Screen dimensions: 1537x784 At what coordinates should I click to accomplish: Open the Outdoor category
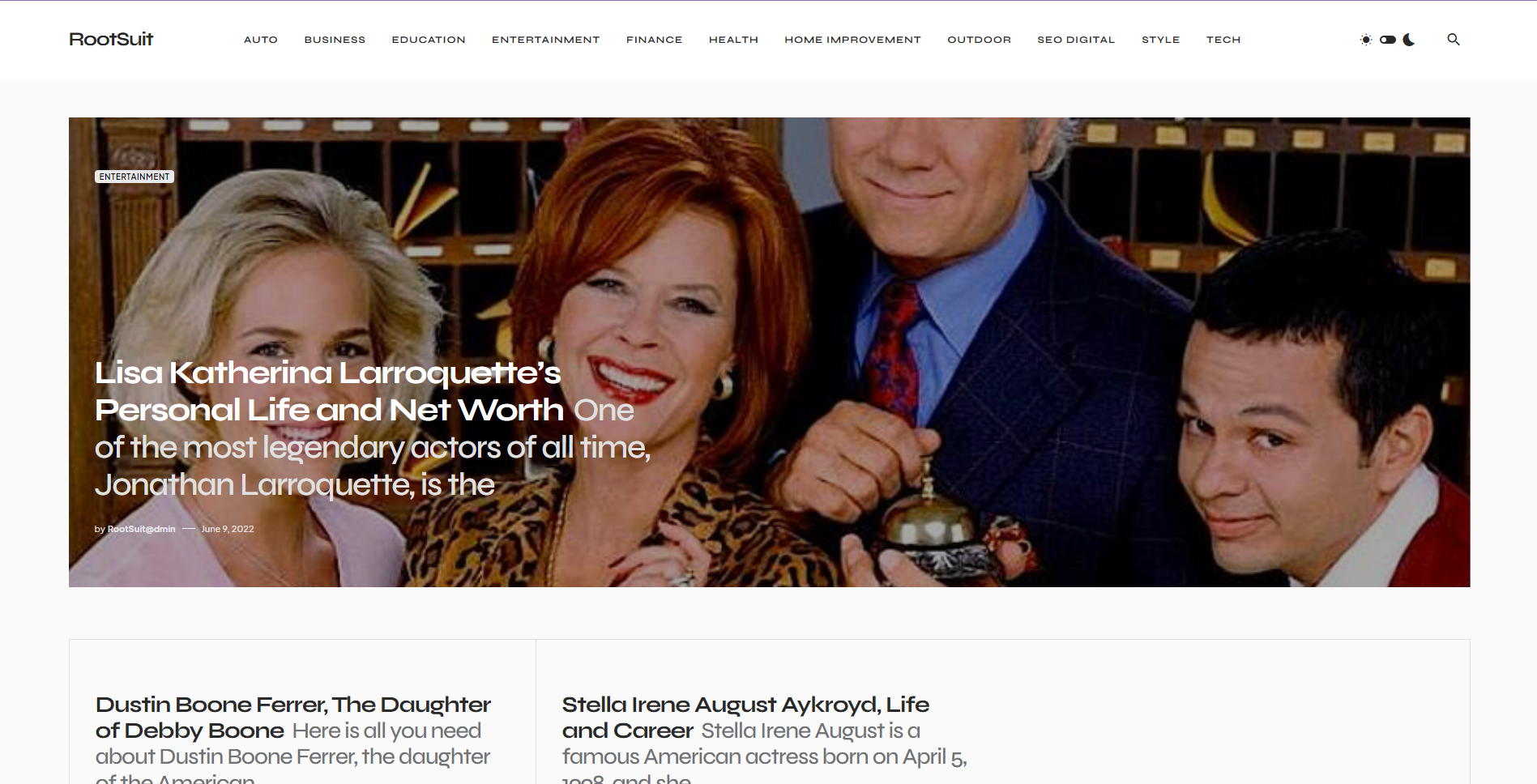coord(979,40)
